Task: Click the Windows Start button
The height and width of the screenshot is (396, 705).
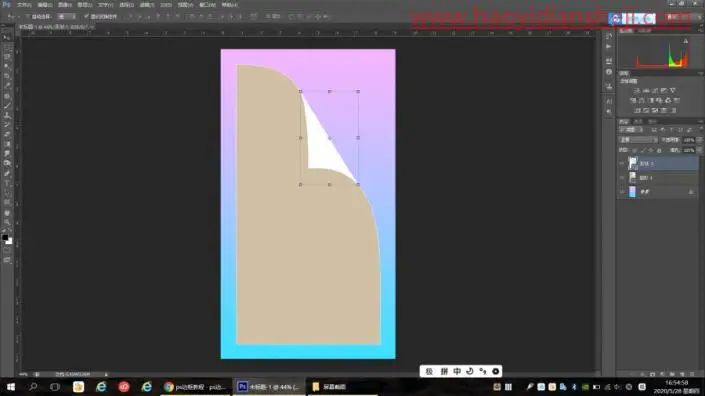Action: coord(11,387)
